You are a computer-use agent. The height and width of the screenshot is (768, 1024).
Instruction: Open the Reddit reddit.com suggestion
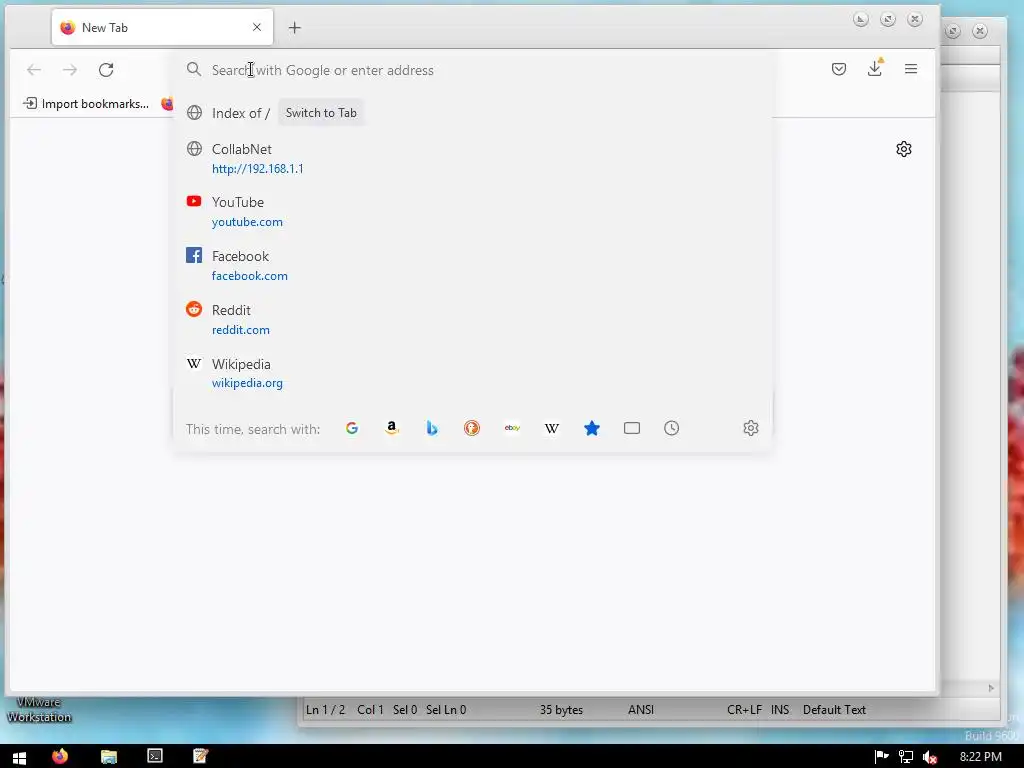point(472,319)
